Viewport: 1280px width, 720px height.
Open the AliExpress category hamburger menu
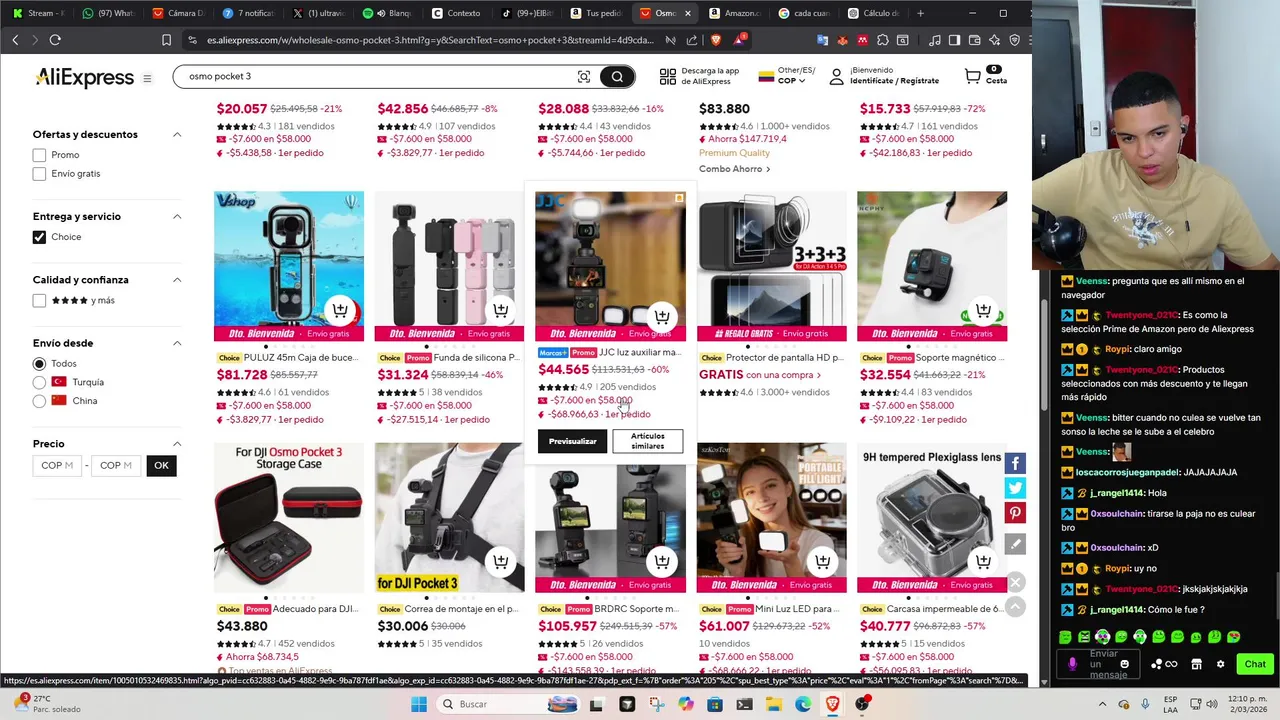(x=147, y=78)
